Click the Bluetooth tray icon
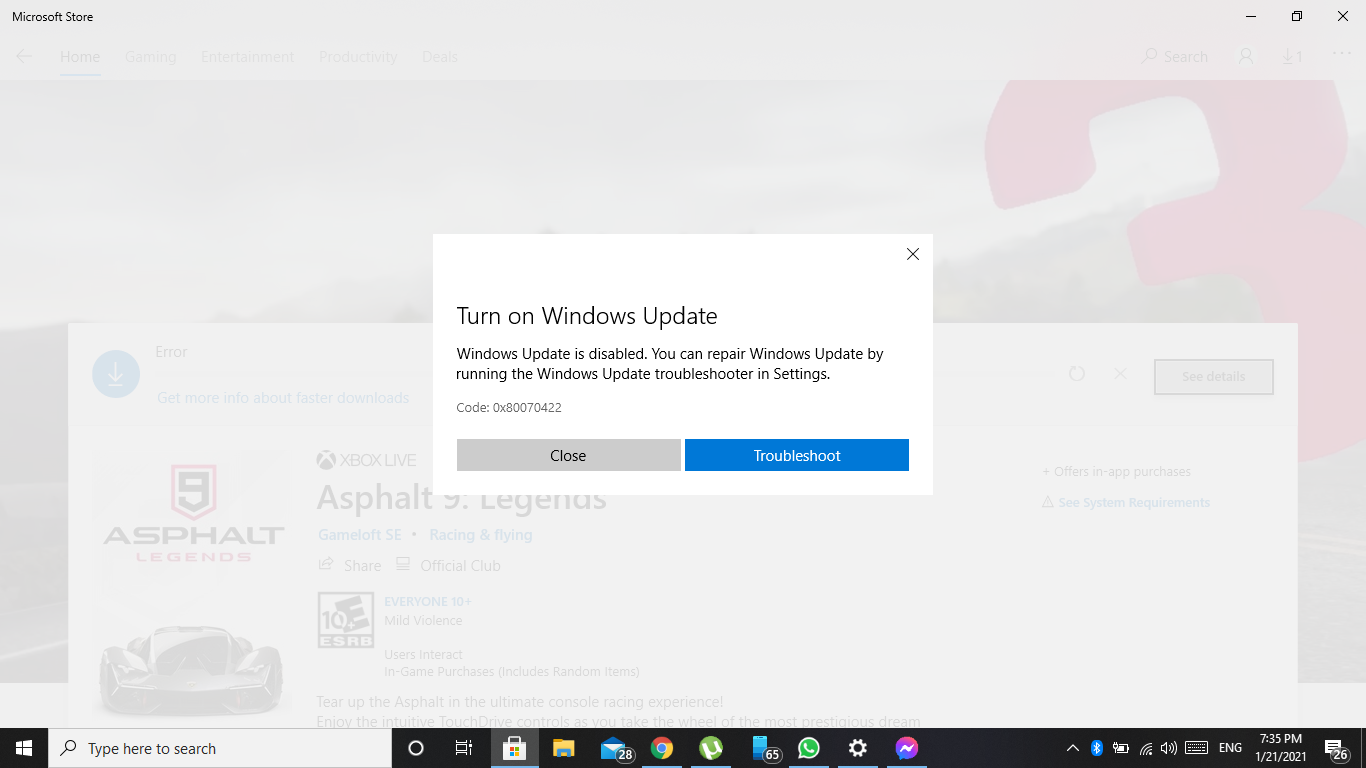1366x768 pixels. click(1096, 748)
